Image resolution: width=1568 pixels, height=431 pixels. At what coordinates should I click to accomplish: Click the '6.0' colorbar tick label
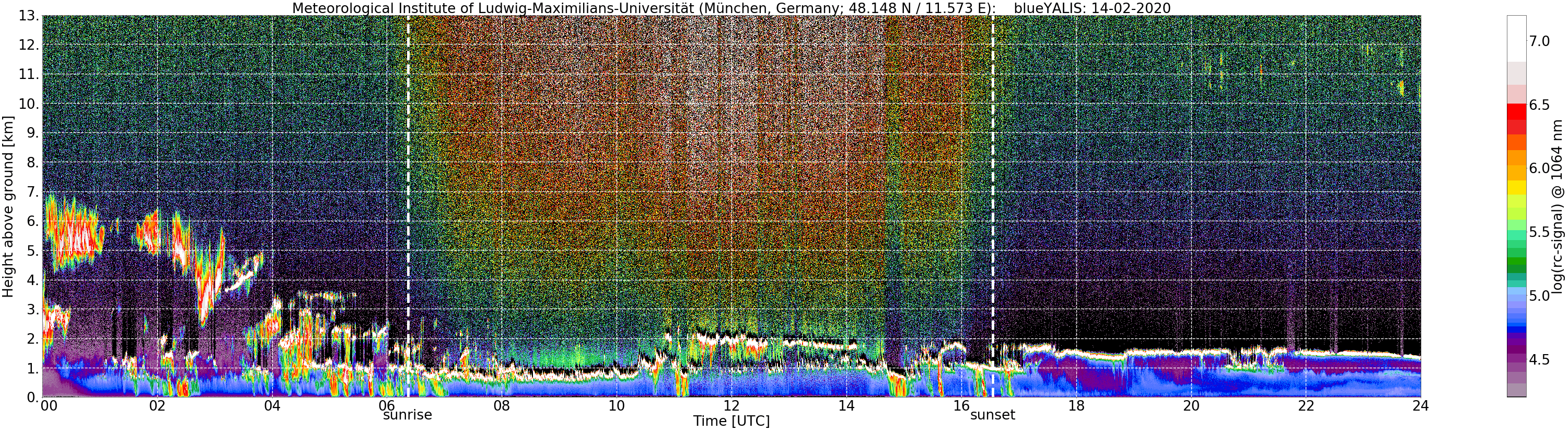1539,168
